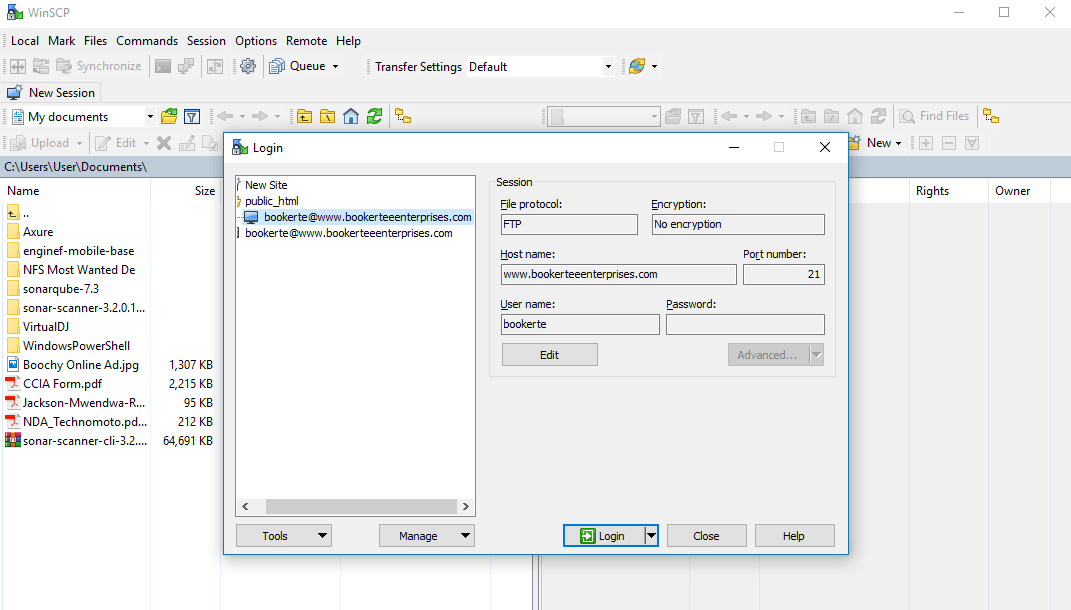
Task: Click Find Files in remote toolbar
Action: 934,116
